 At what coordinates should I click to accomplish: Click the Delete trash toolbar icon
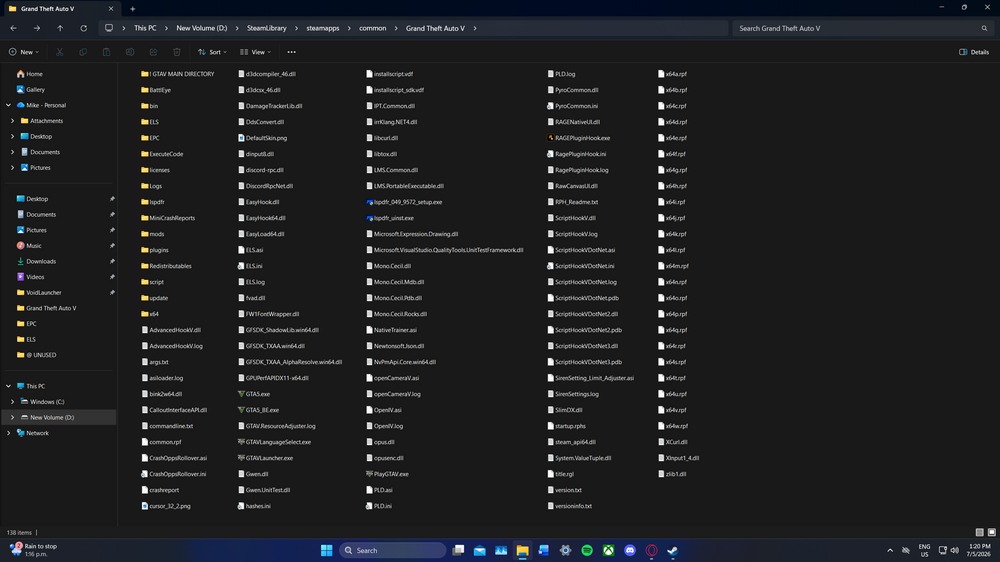tap(177, 52)
